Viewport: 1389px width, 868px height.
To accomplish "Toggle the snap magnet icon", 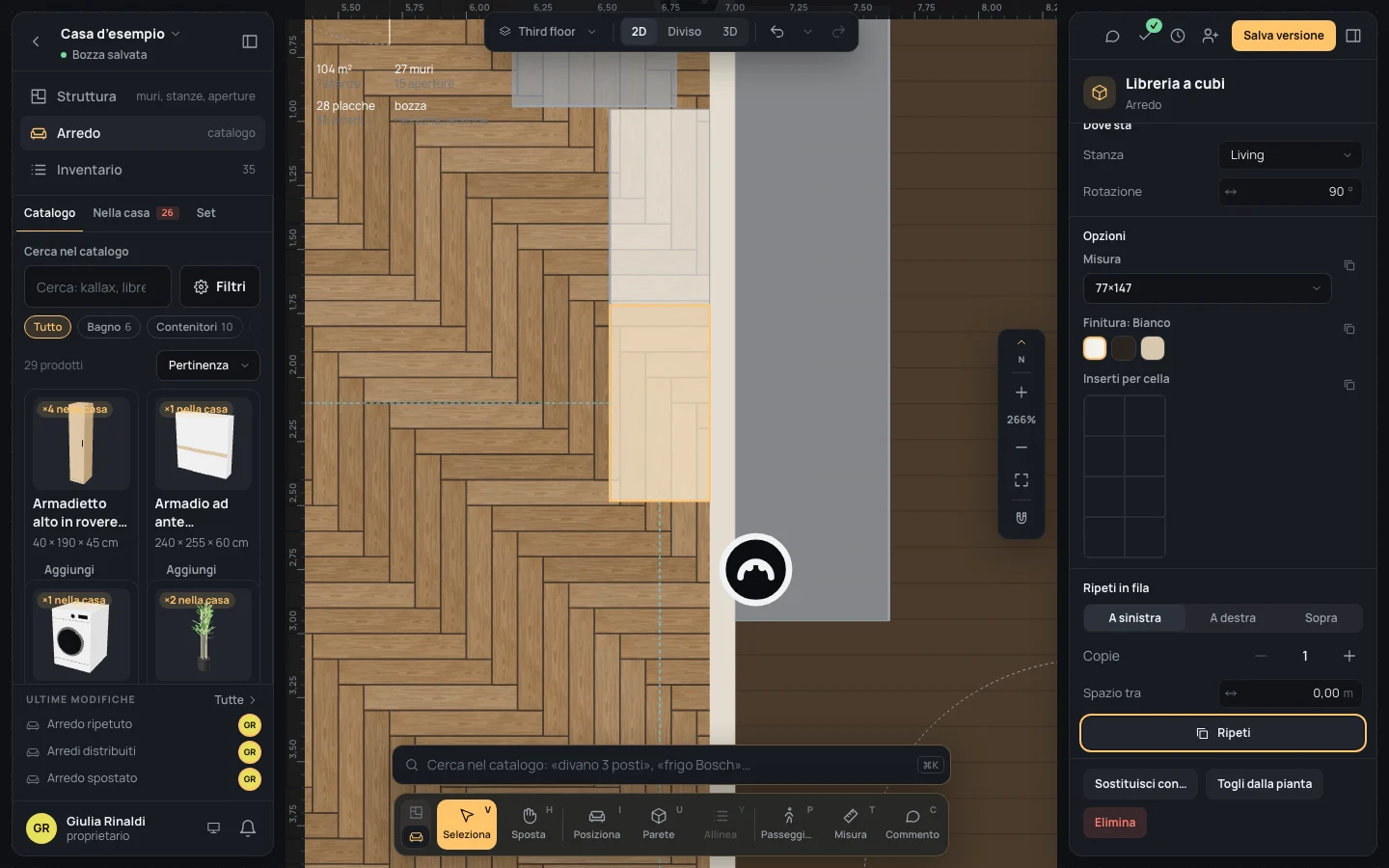I will coord(1021,518).
